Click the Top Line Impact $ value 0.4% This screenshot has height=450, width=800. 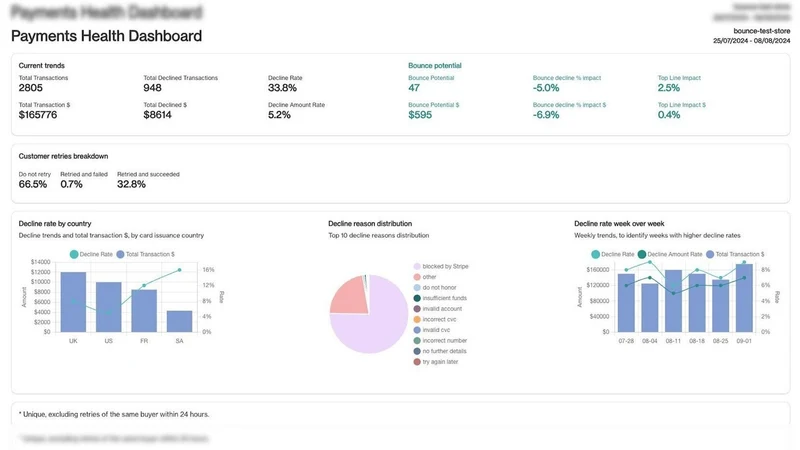pos(669,115)
